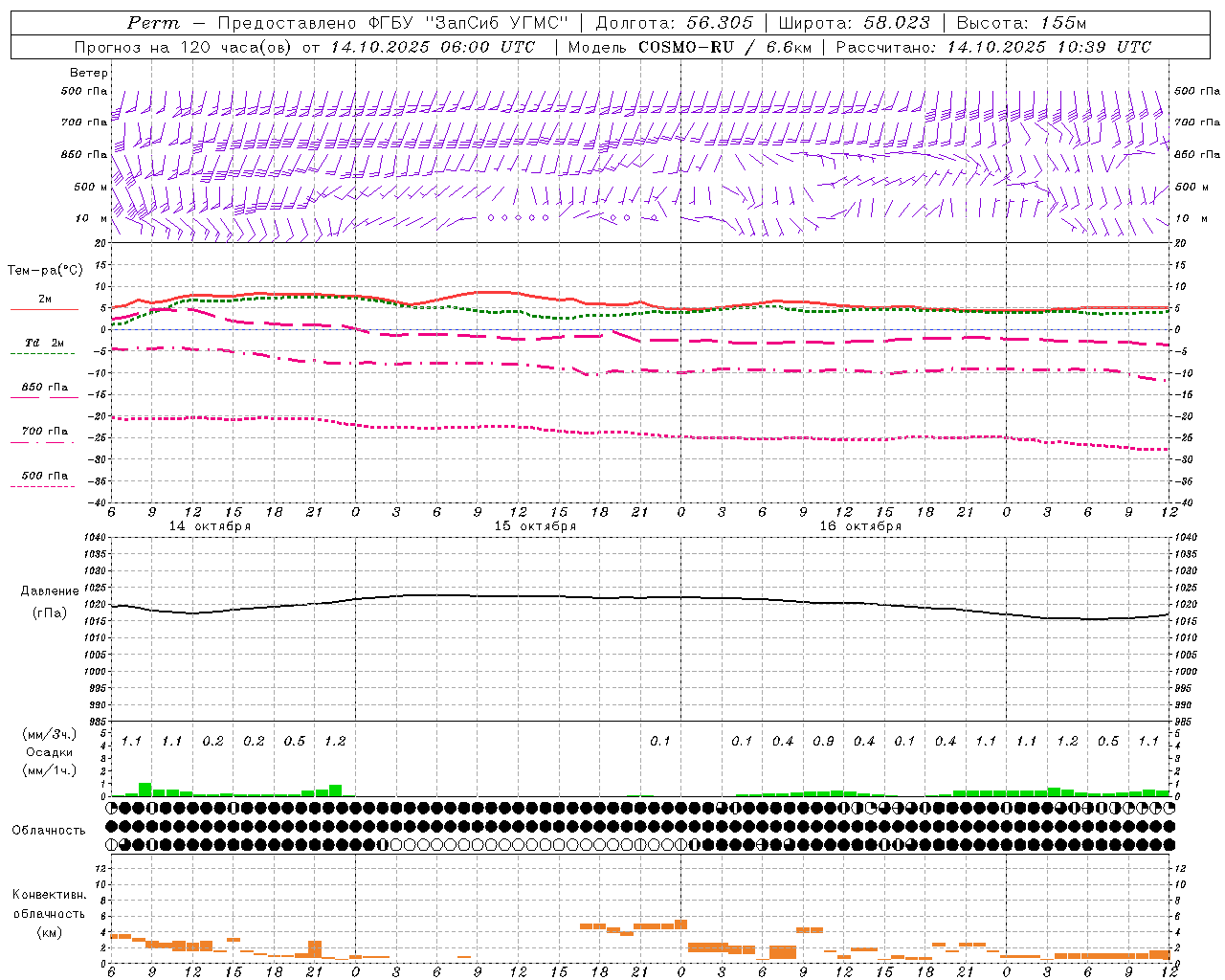
Task: Click the station name "Perm" in the header
Action: pyautogui.click(x=153, y=23)
